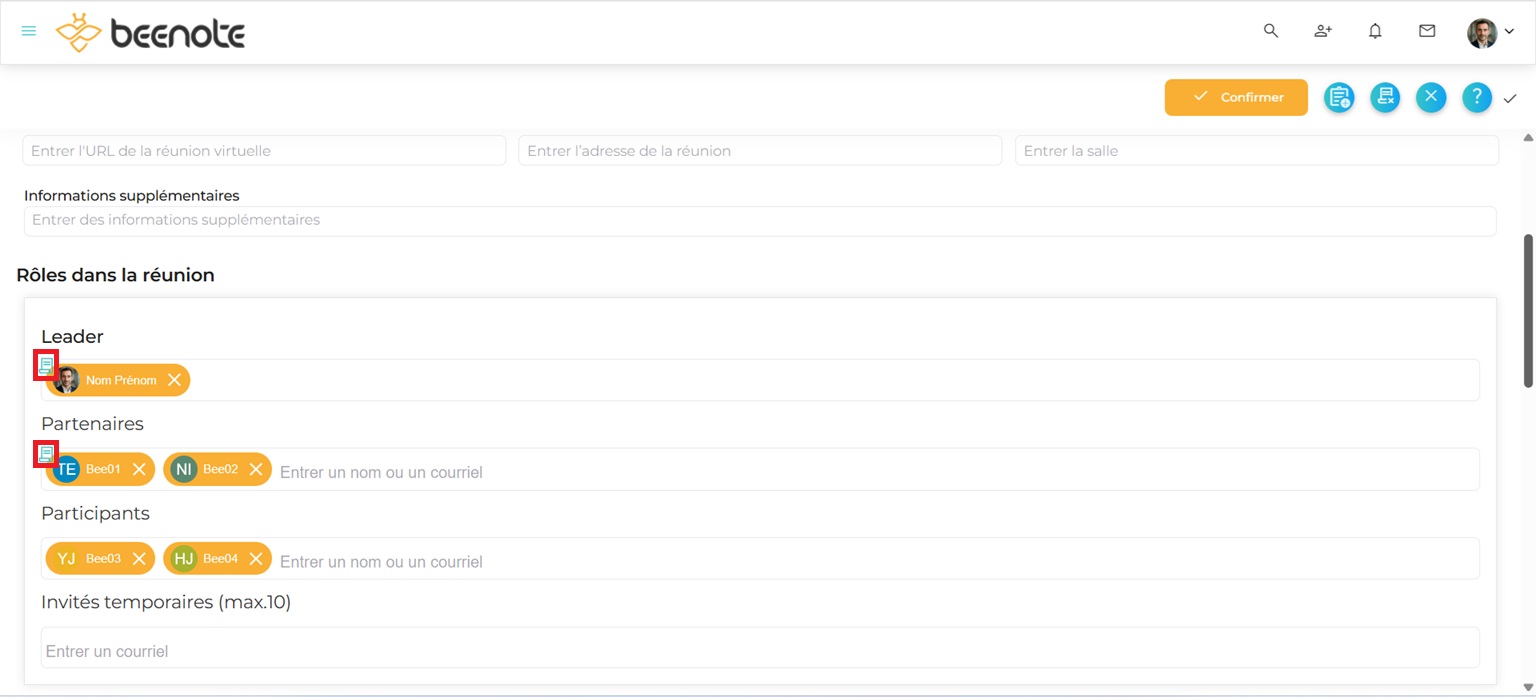Remove Bee04 from Participants
Image resolution: width=1536 pixels, height=697 pixels.
coord(256,559)
